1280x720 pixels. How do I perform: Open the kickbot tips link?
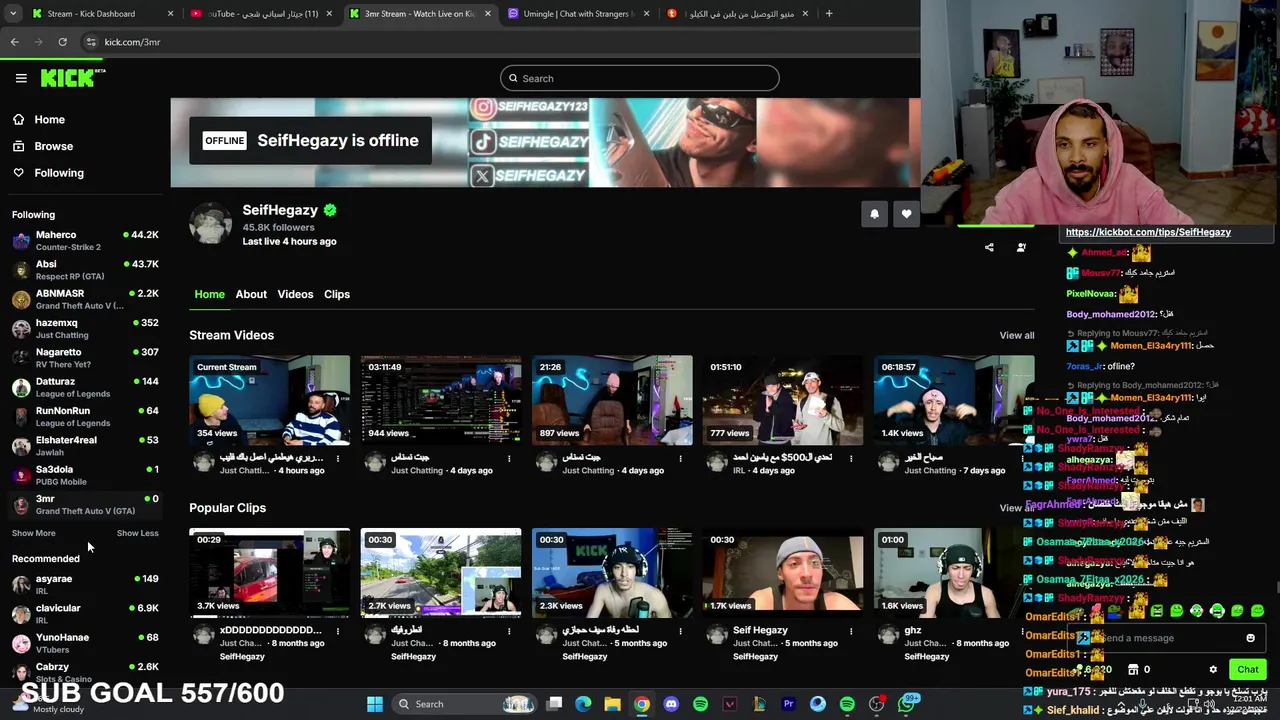pos(1148,232)
